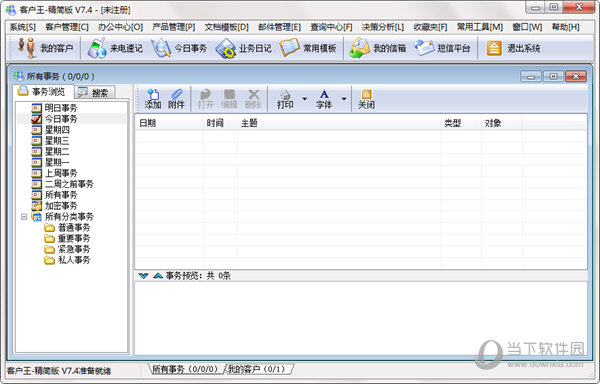Open 客户管理[C] menu

pyautogui.click(x=67, y=27)
